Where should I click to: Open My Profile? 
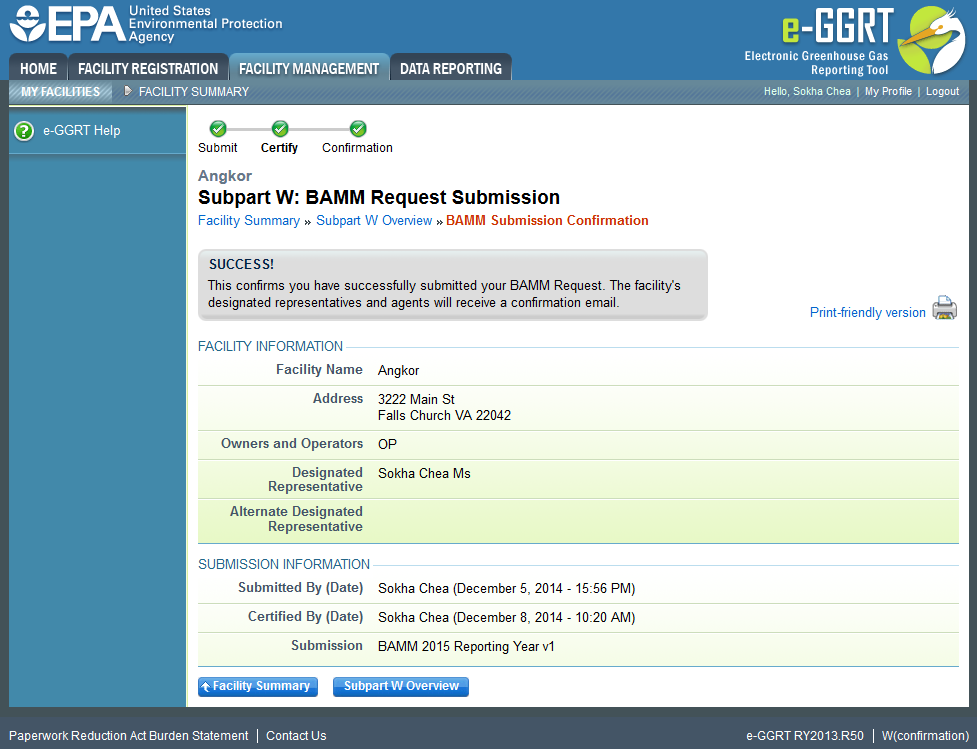click(x=888, y=91)
